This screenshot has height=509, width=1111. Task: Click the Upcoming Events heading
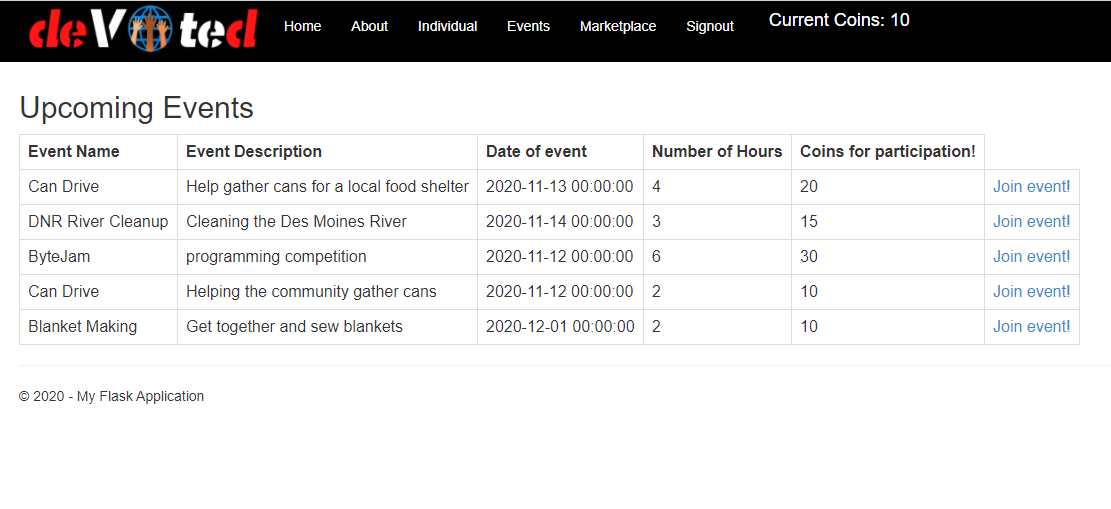136,108
